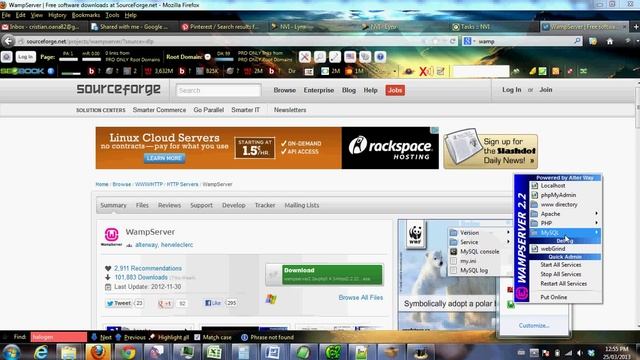Expand the PHP submenu
Viewport: 640px width, 360px height.
point(565,223)
